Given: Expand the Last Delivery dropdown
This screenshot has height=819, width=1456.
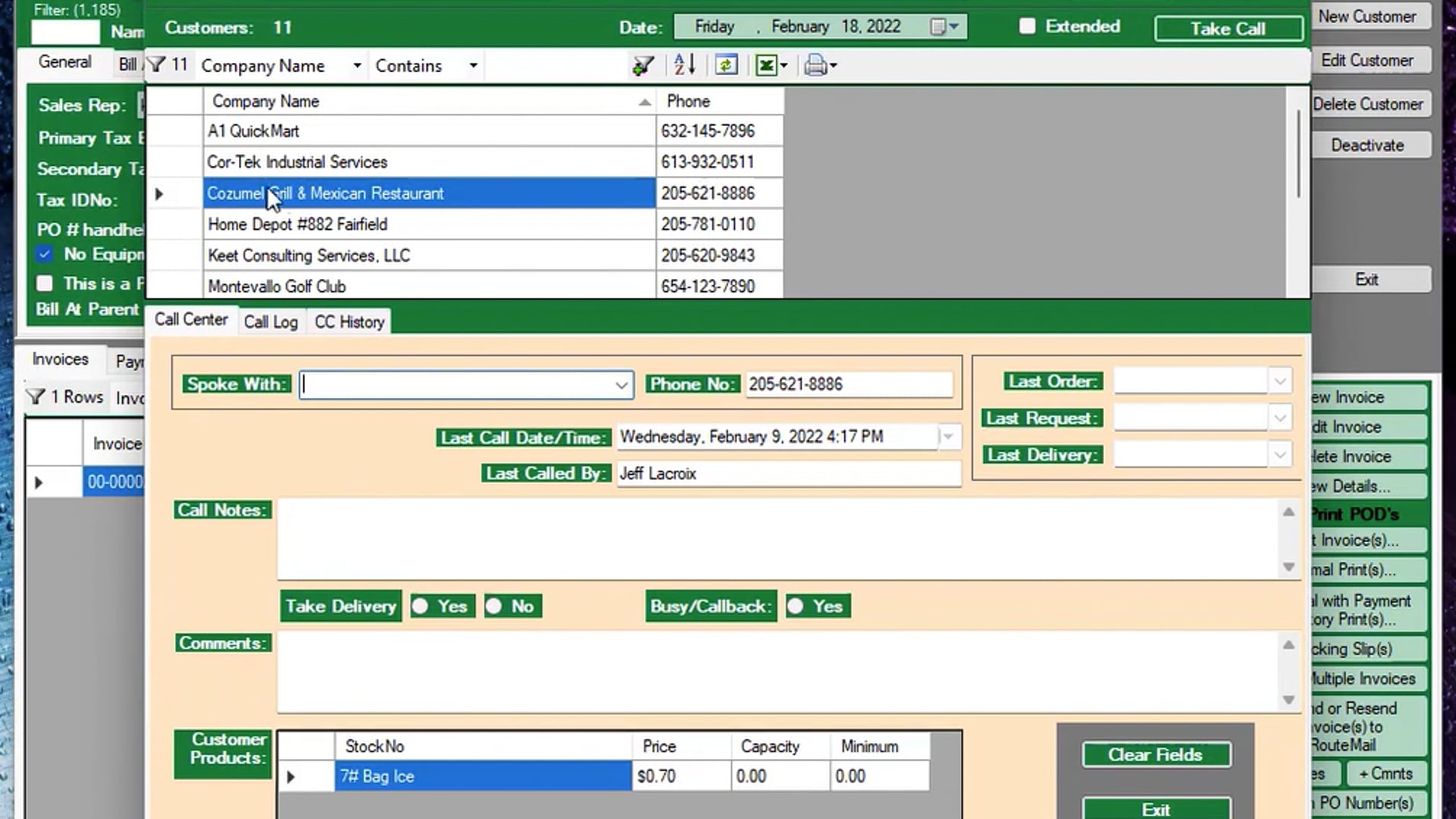Looking at the screenshot, I should pyautogui.click(x=1280, y=455).
